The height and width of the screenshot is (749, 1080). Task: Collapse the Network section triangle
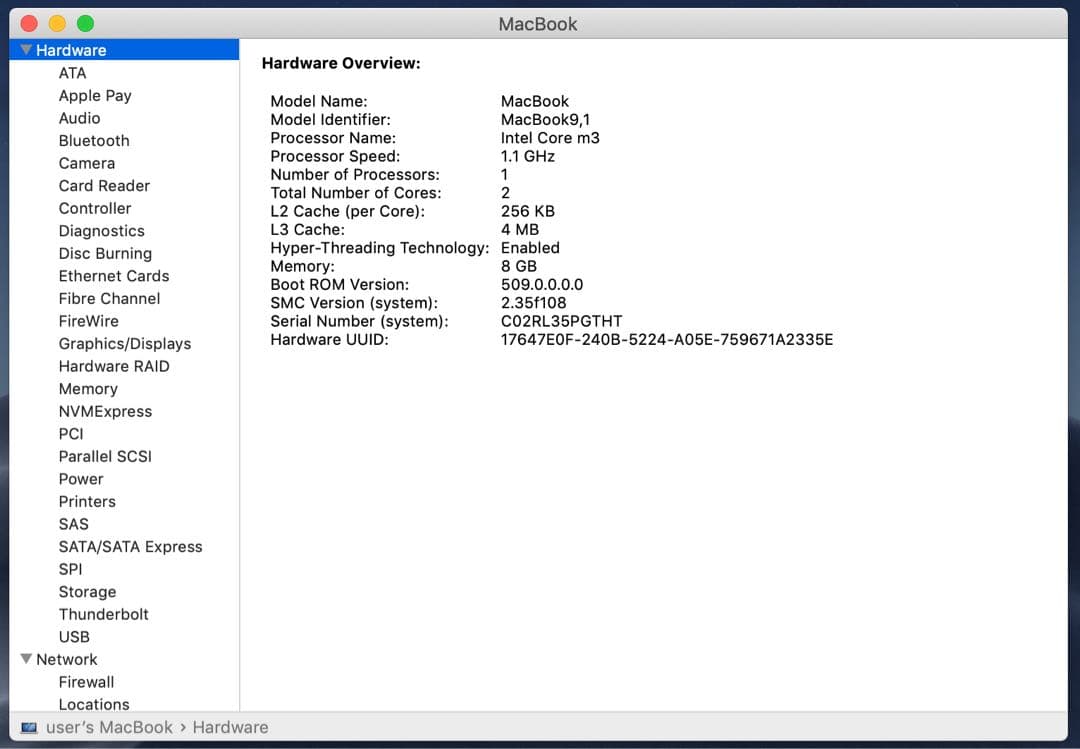click(x=26, y=659)
